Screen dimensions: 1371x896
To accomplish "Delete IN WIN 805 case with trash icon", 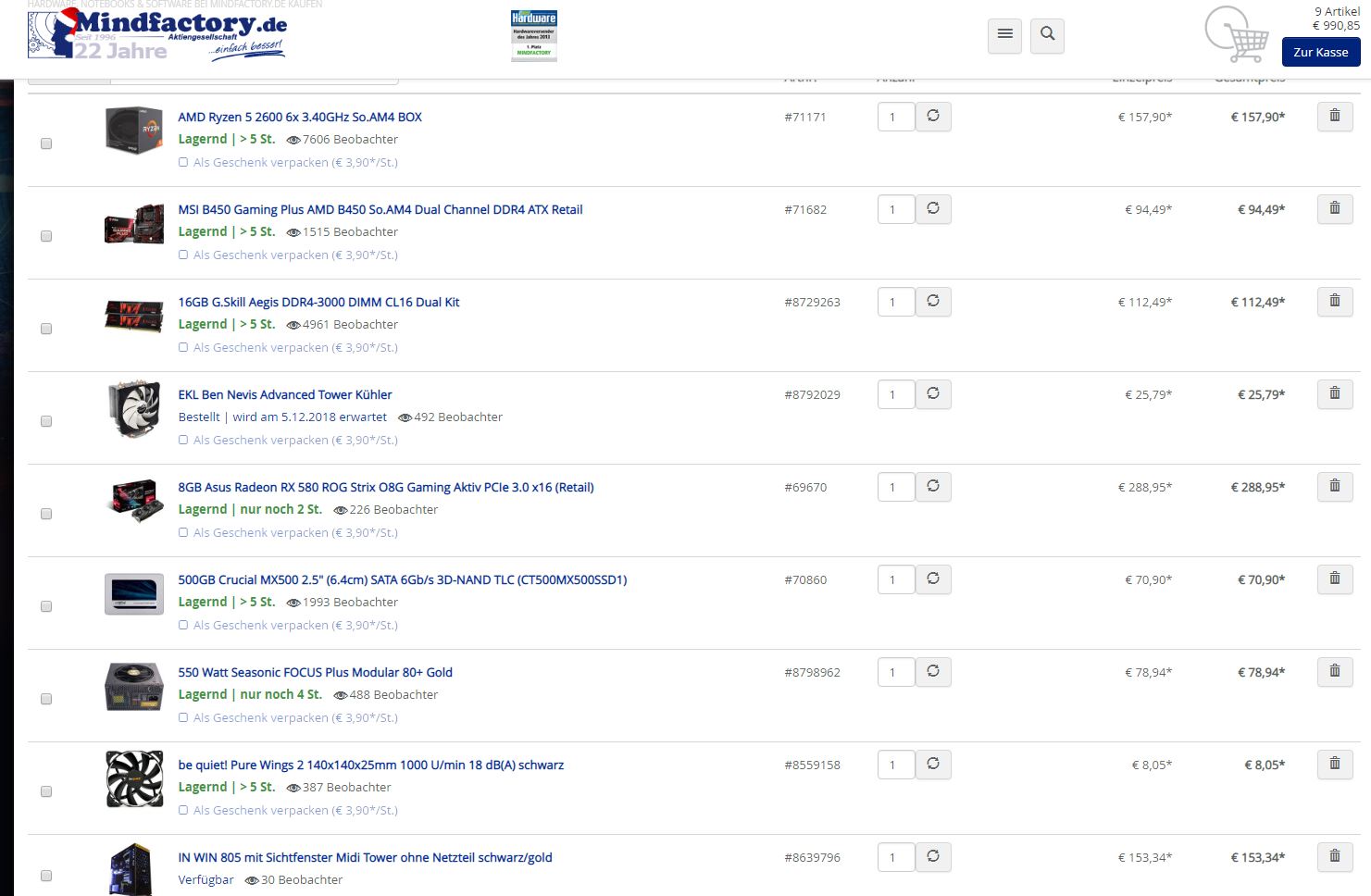I will point(1335,856).
